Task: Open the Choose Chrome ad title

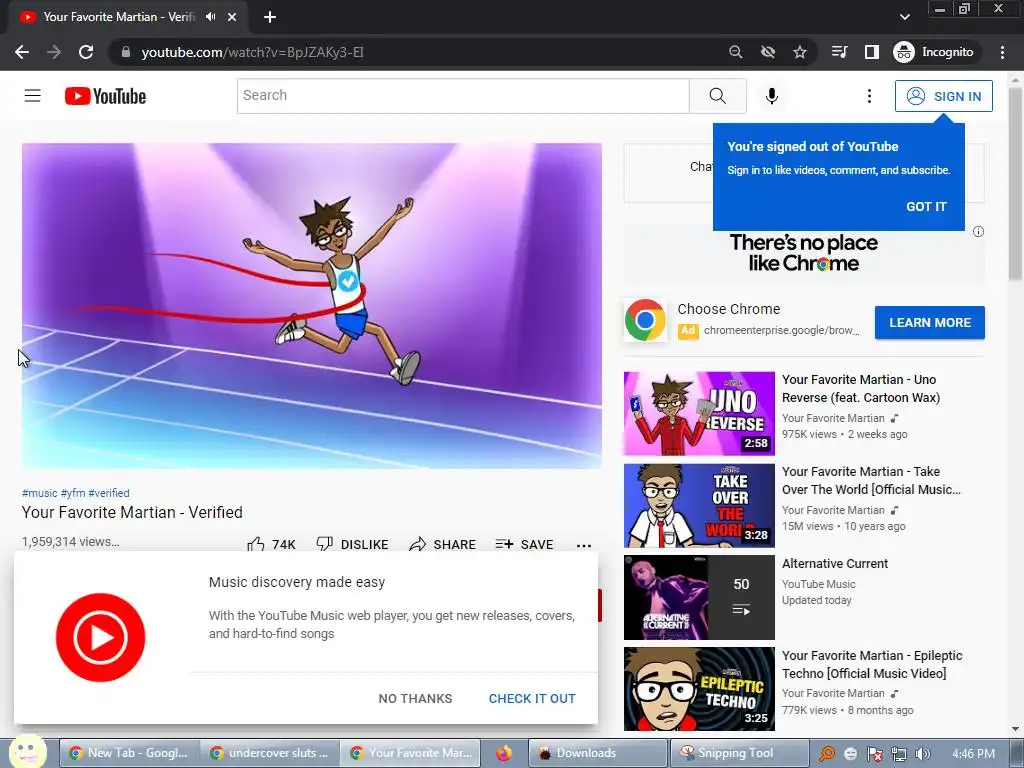Action: coord(729,309)
